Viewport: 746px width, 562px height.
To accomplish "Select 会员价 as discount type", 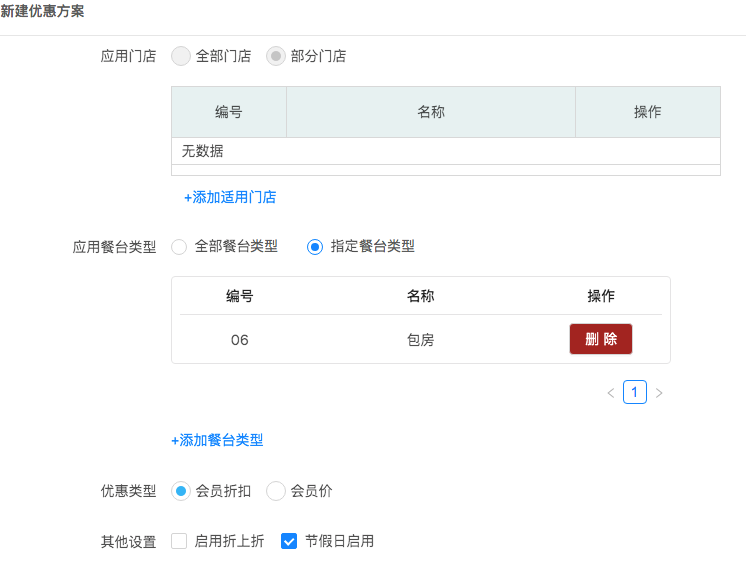I will coord(276,491).
